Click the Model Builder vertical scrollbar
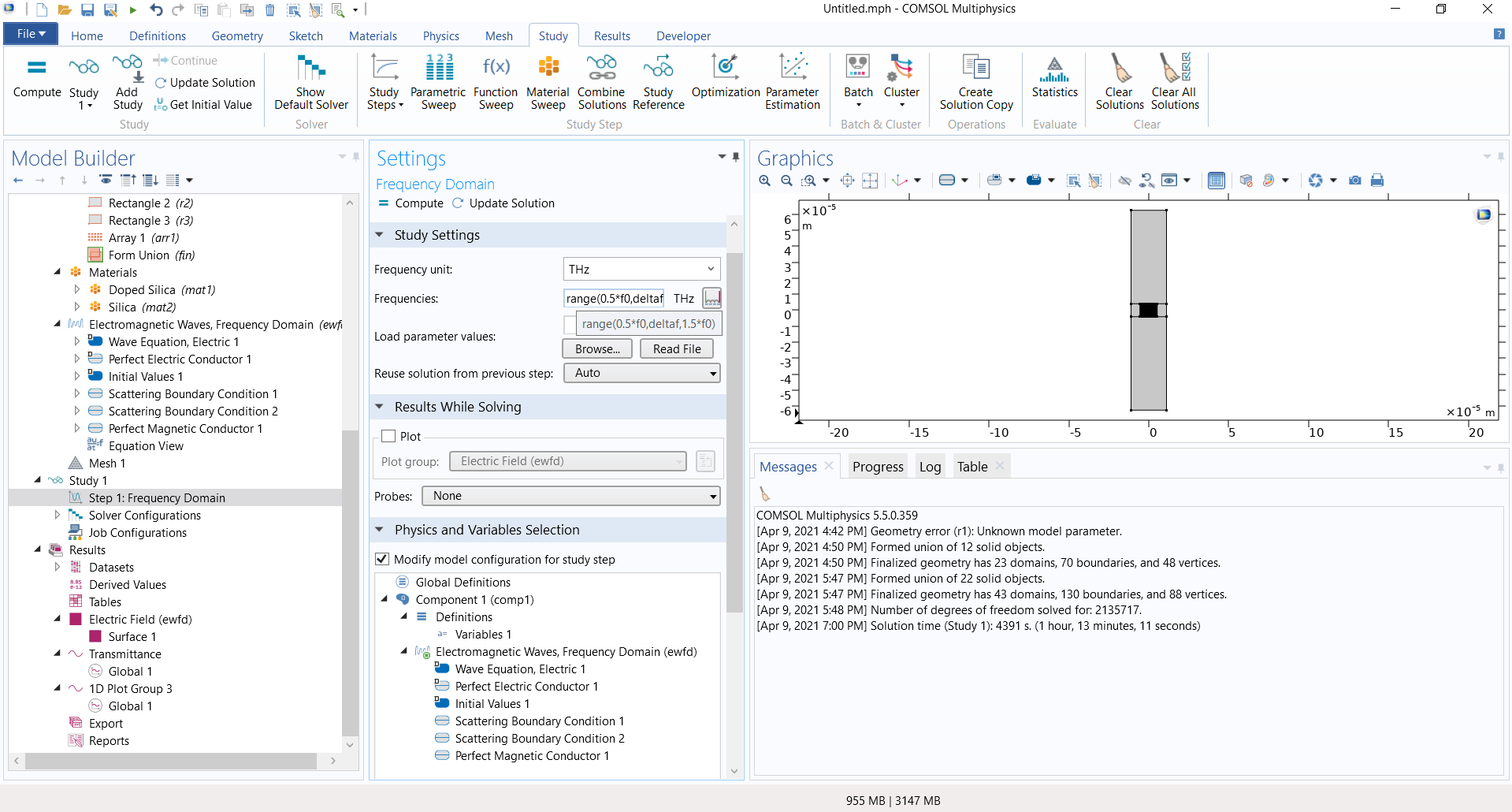Image resolution: width=1512 pixels, height=812 pixels. 350,583
